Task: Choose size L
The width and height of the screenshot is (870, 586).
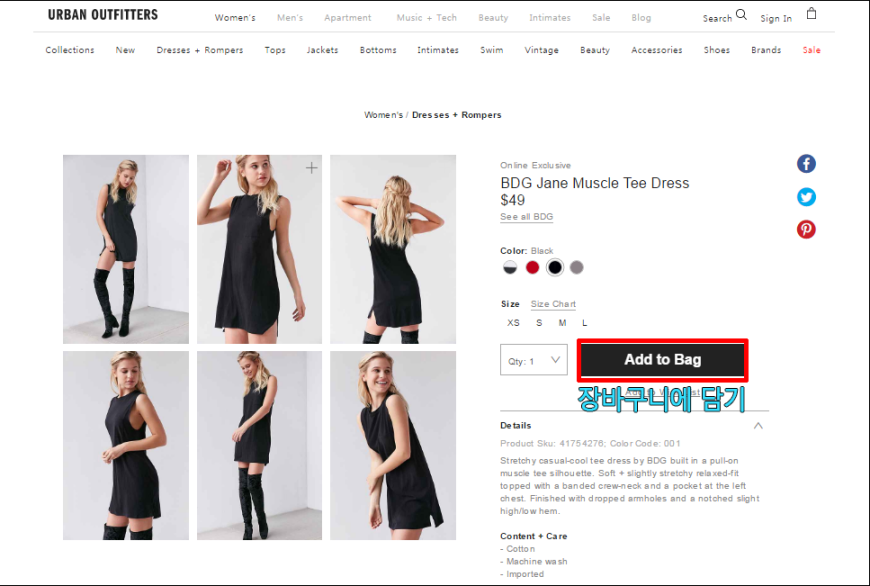Action: [584, 323]
